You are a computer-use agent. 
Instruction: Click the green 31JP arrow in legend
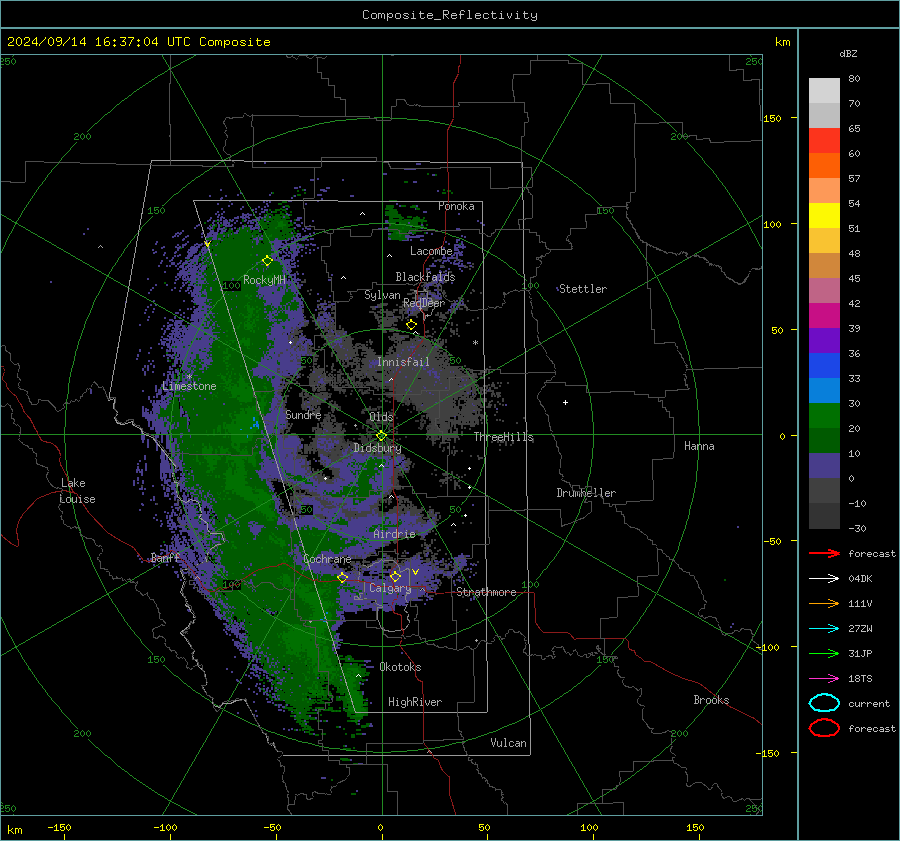824,653
